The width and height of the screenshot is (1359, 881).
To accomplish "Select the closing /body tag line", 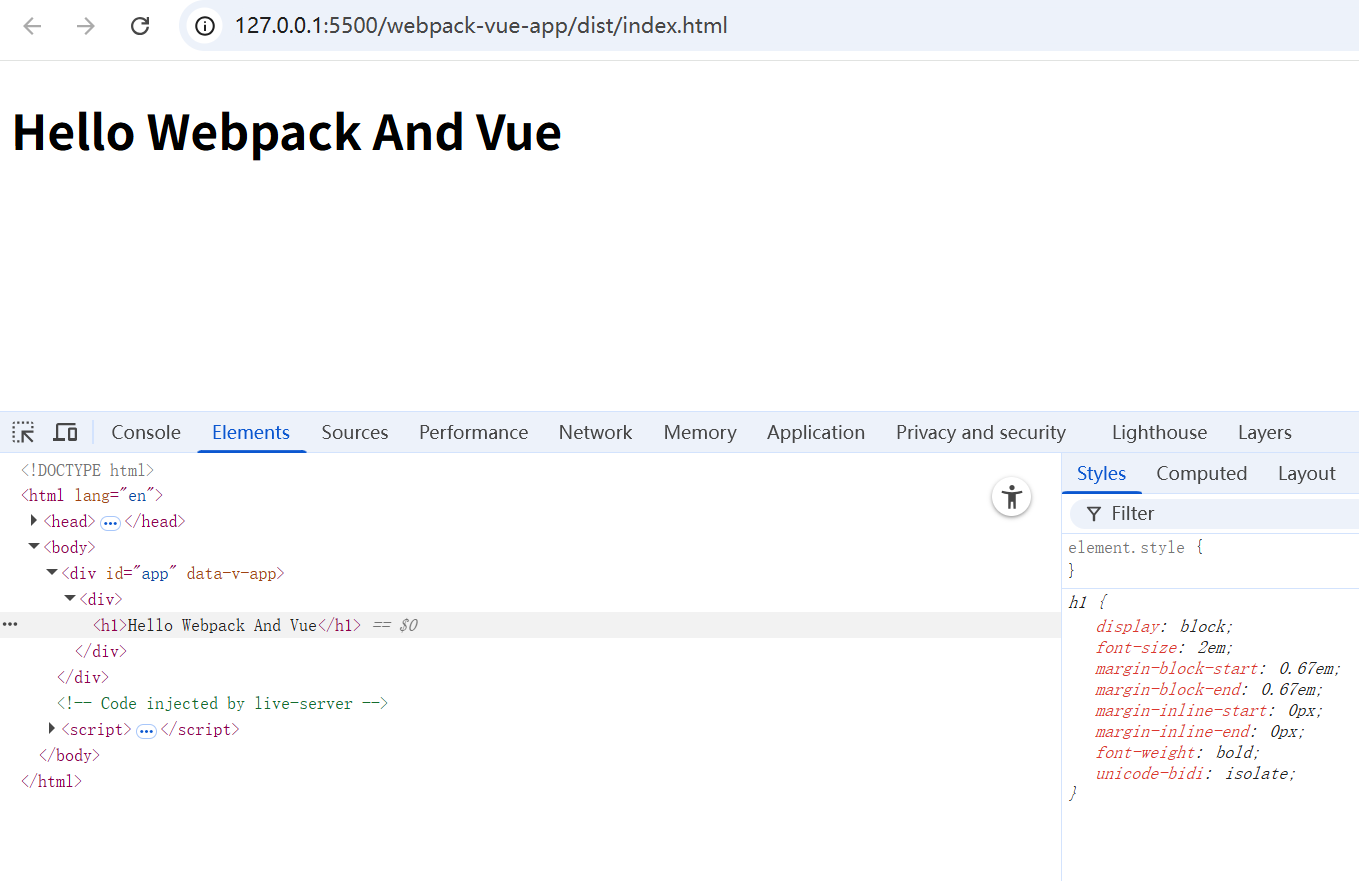I will tap(69, 755).
